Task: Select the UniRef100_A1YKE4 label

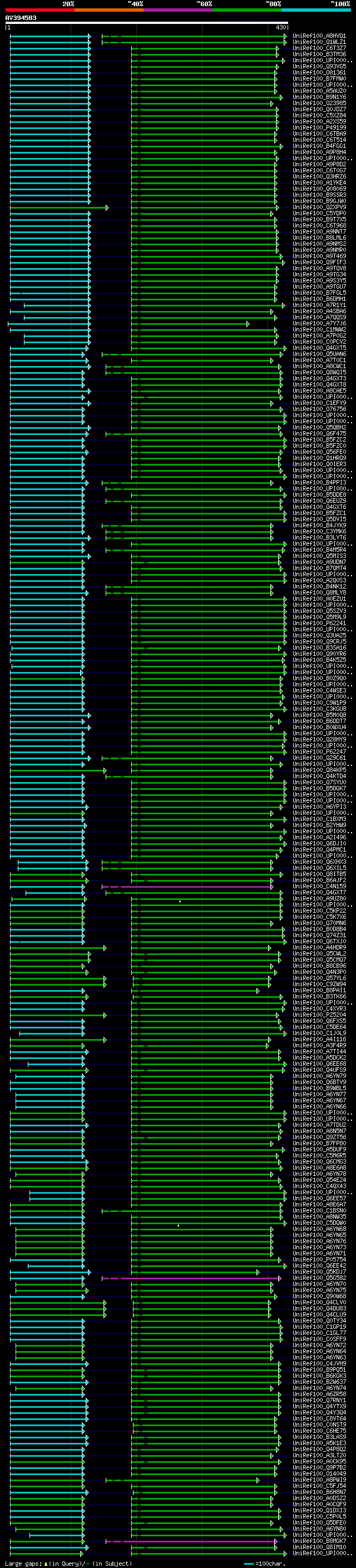Action: (x=319, y=182)
